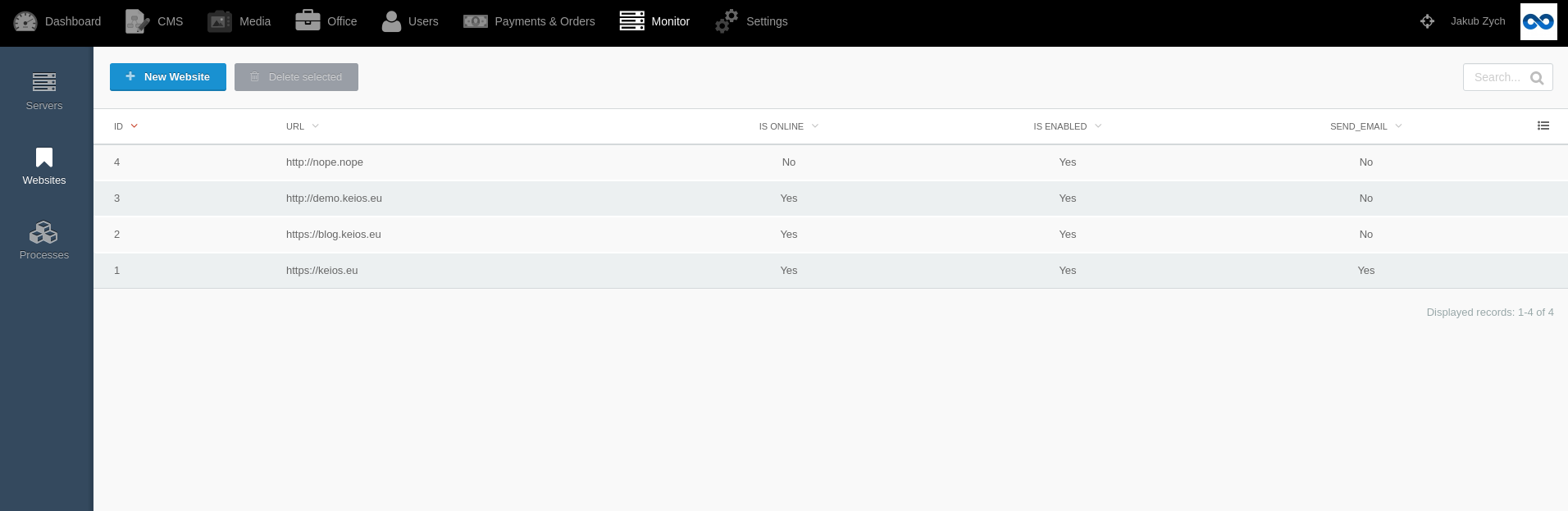The width and height of the screenshot is (1568, 511).
Task: Click the crosshair icon beside Jakub Zych
Action: tap(1427, 21)
